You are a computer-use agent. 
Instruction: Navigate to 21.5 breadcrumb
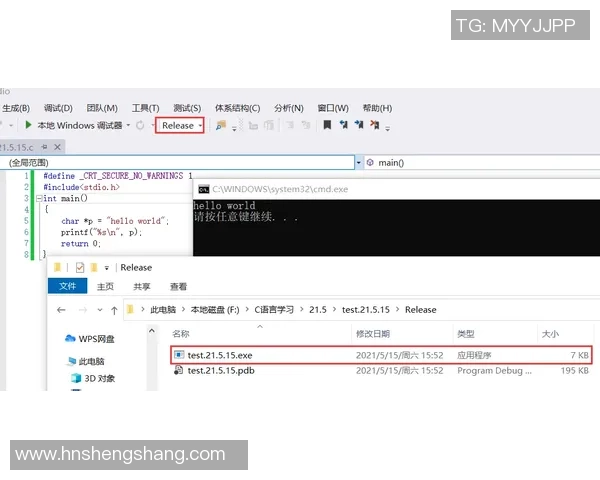[x=318, y=310]
